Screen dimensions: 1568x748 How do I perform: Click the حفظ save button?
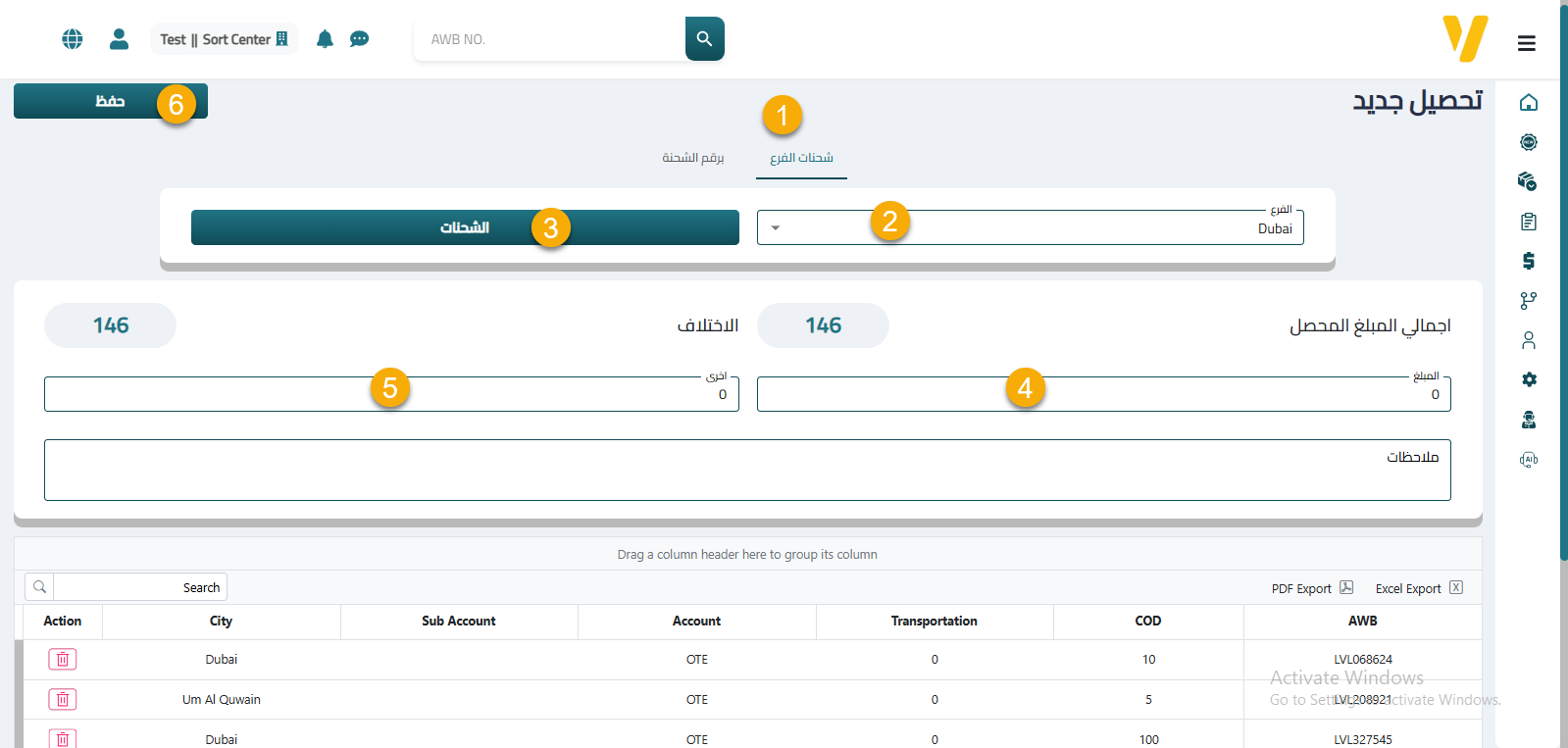(x=110, y=101)
